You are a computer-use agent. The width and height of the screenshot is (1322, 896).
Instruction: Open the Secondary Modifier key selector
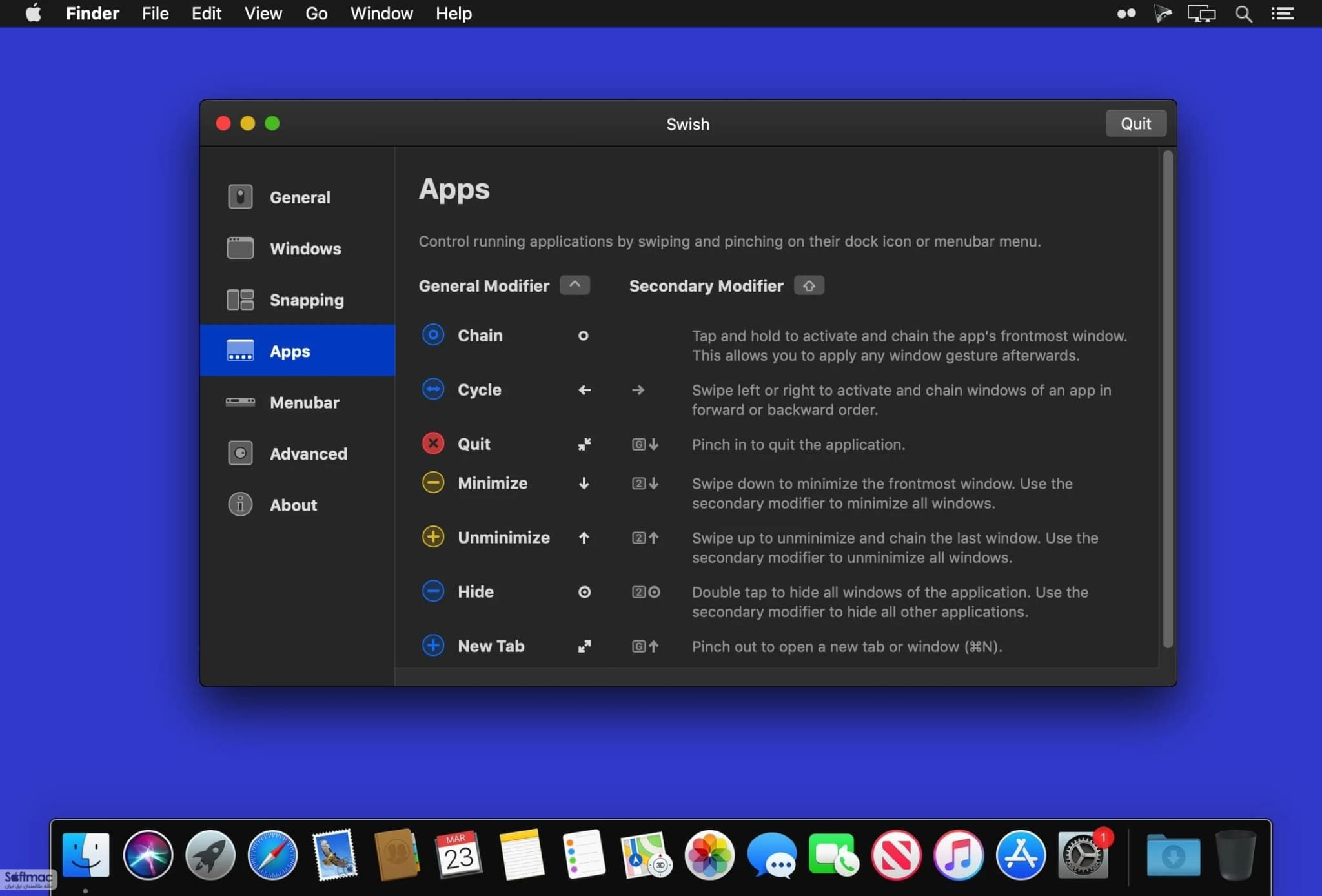pos(809,285)
